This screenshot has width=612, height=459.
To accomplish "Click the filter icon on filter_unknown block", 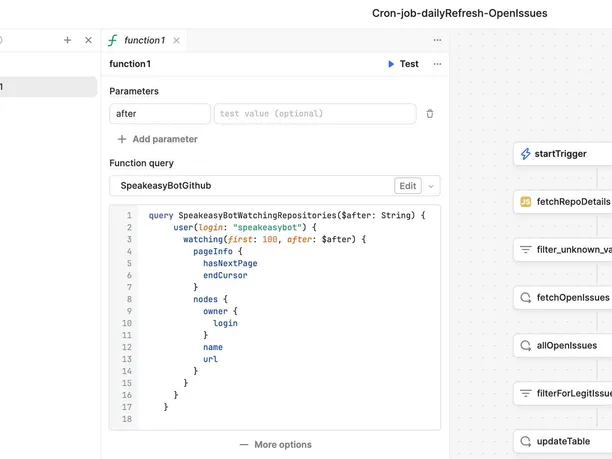I will [x=526, y=249].
